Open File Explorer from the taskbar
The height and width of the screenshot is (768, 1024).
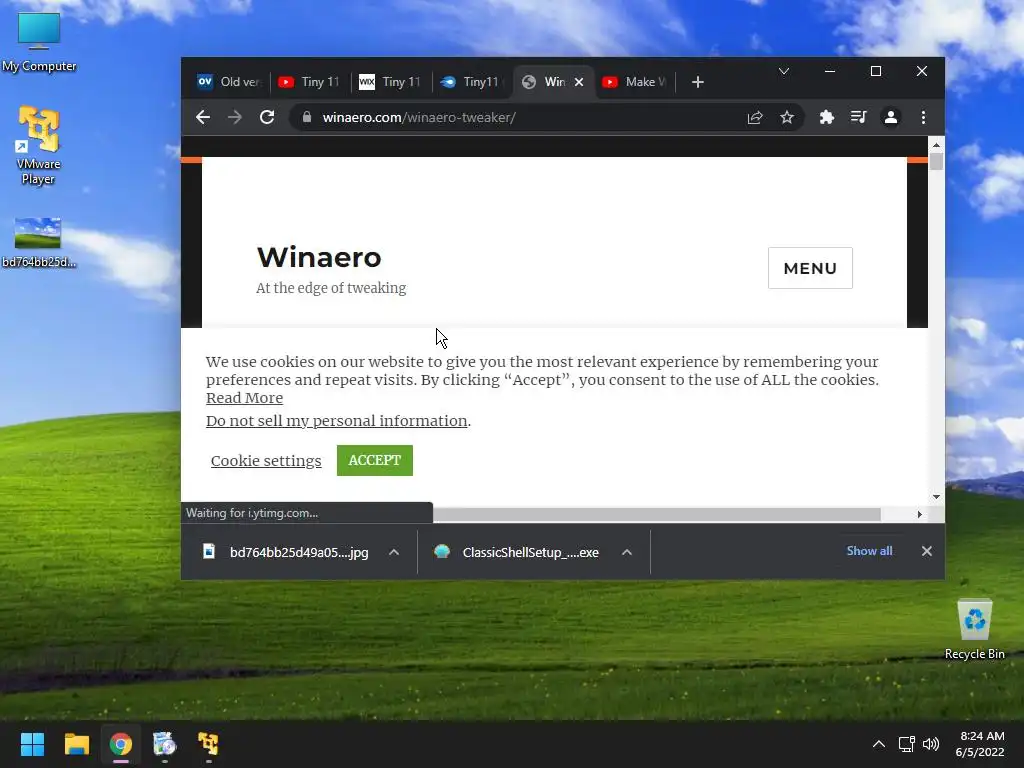tap(76, 744)
